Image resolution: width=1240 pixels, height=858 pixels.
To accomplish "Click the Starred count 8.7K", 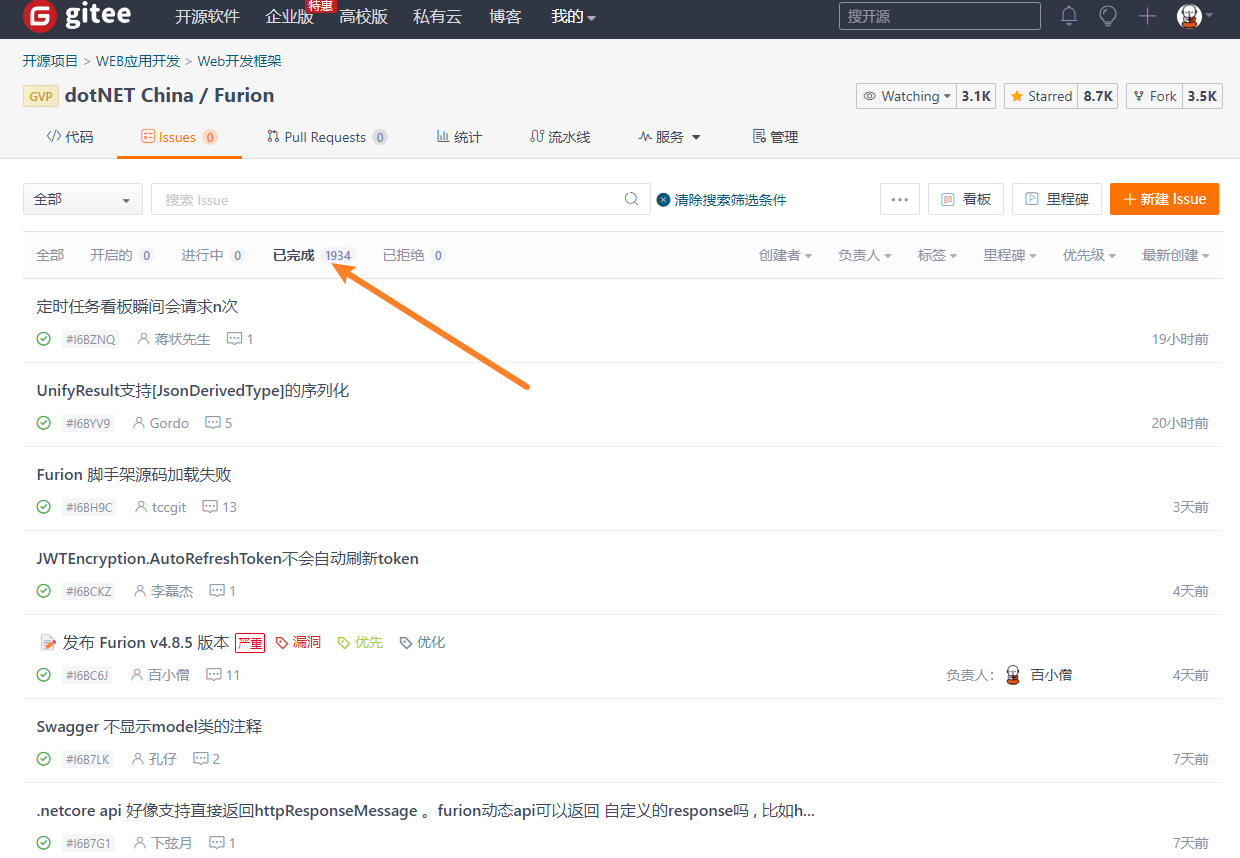I will (1098, 96).
